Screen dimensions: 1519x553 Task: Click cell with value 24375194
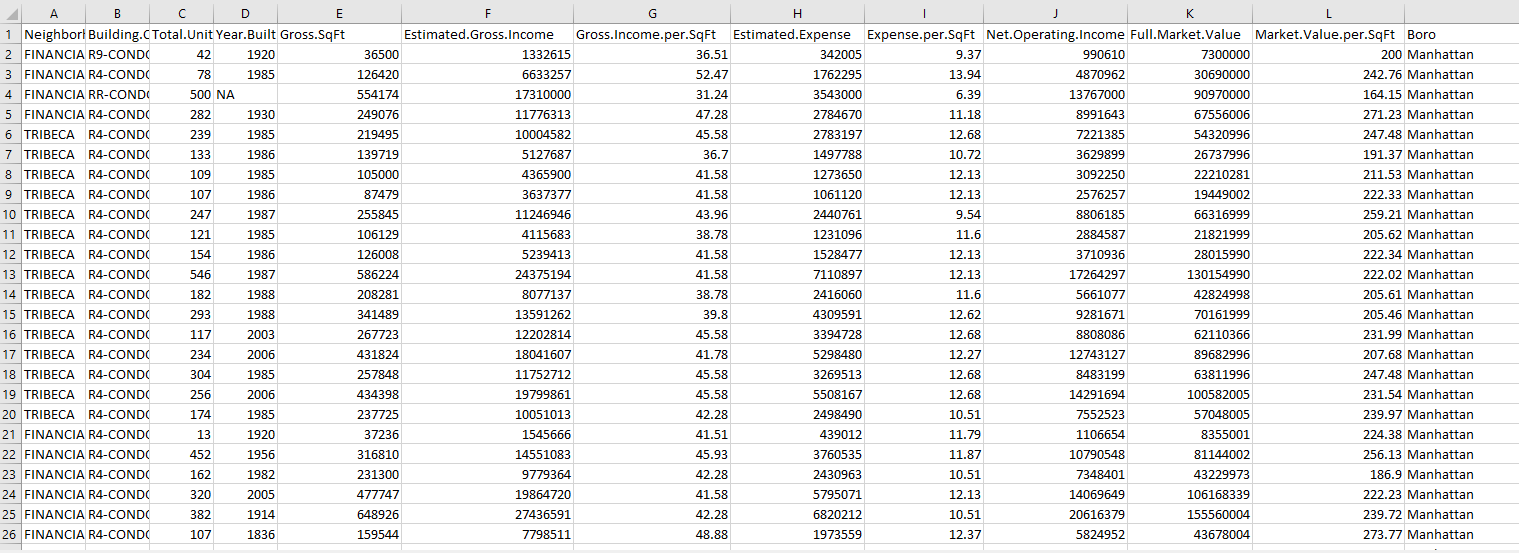[487, 274]
